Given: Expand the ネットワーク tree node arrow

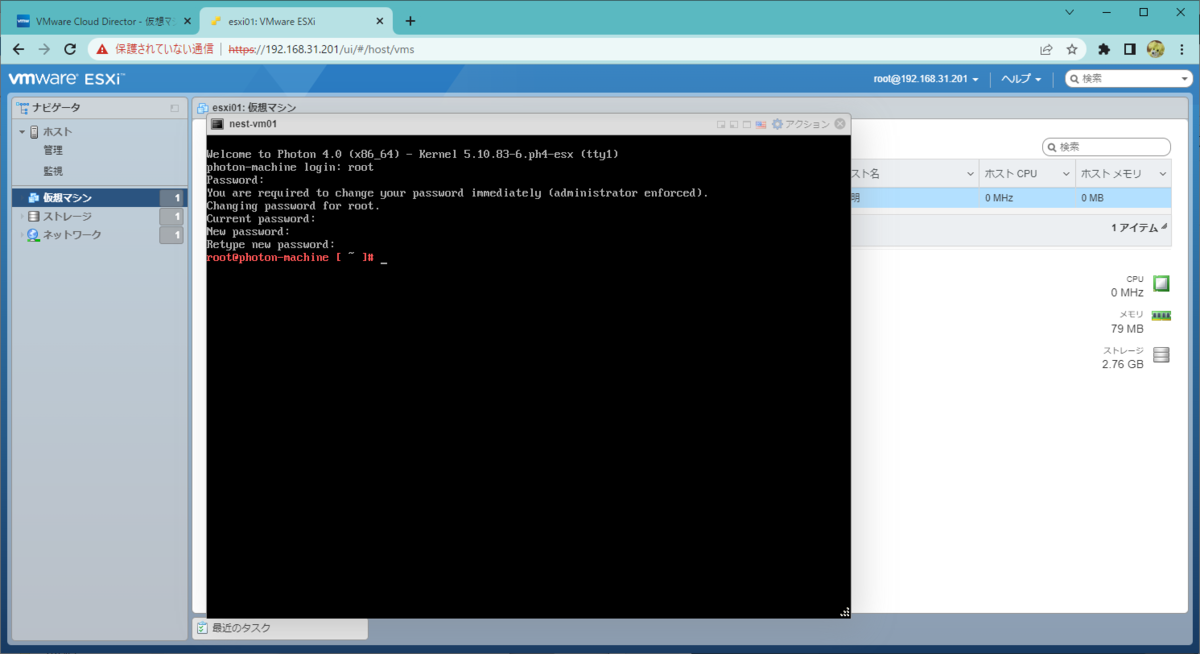Looking at the screenshot, I should 22,235.
